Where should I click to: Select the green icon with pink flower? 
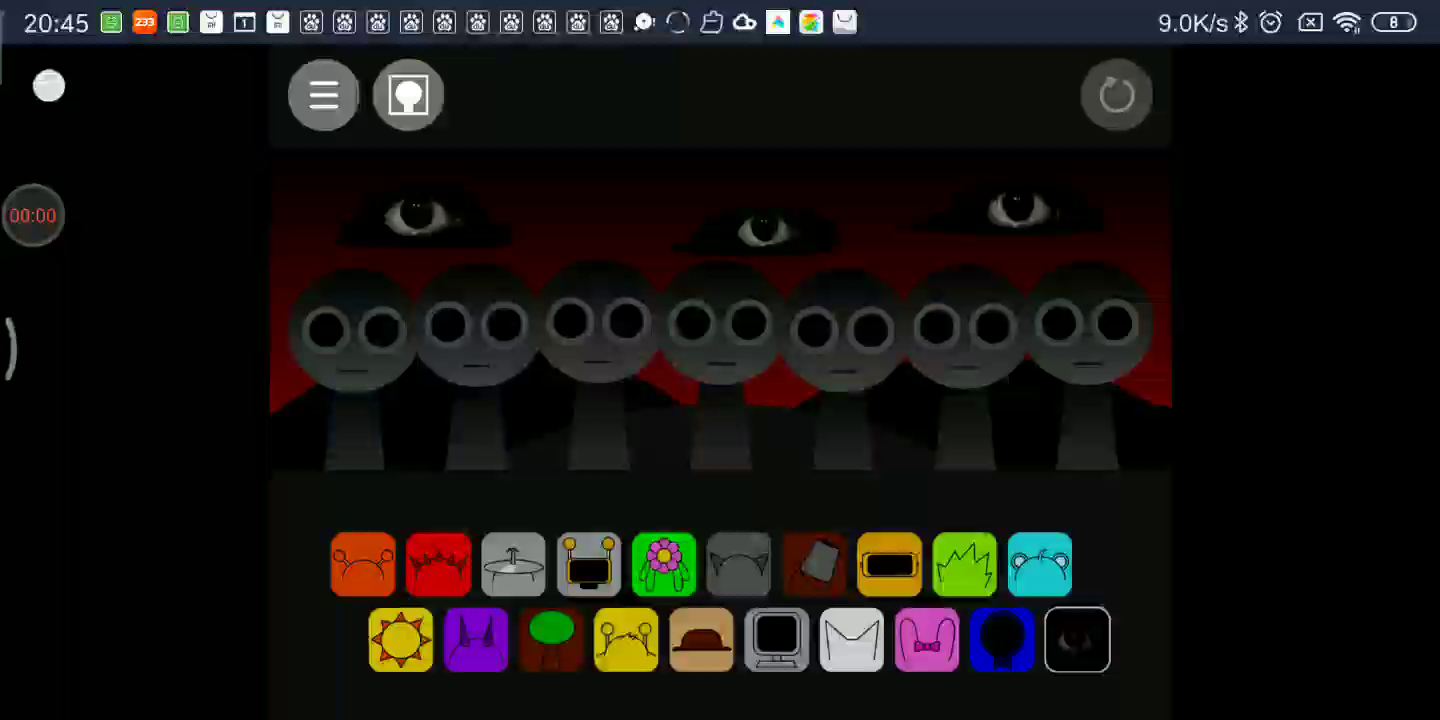point(664,565)
